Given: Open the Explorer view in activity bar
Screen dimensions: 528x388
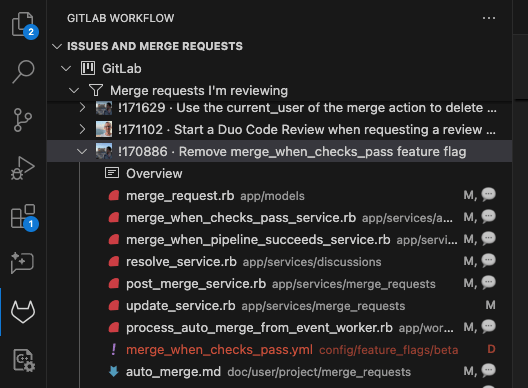Looking at the screenshot, I should (x=23, y=24).
